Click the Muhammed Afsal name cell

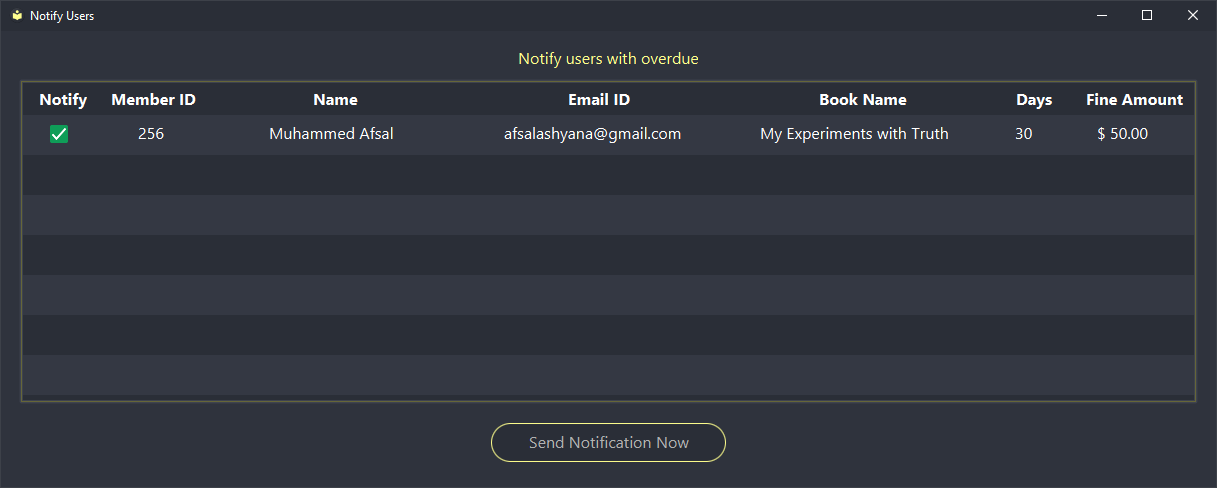331,134
